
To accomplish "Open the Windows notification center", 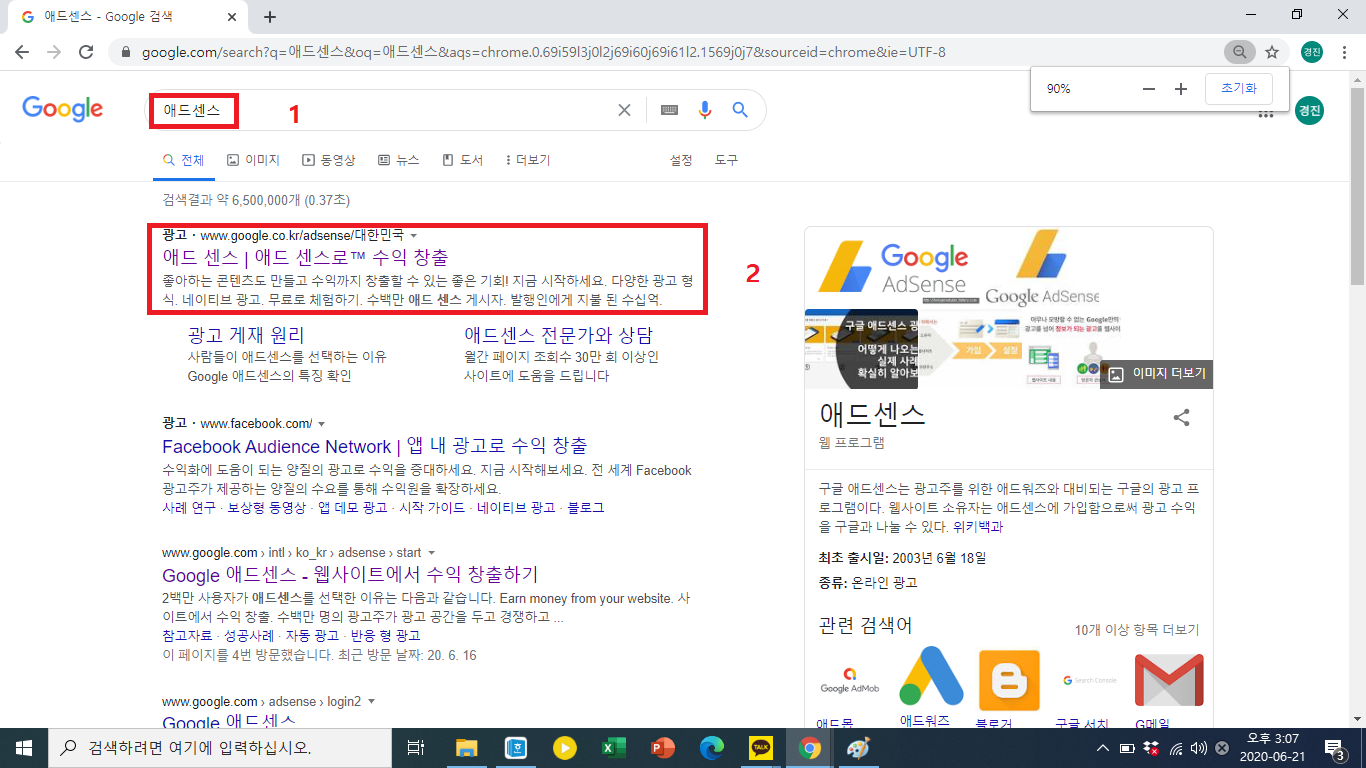I will tap(1334, 748).
